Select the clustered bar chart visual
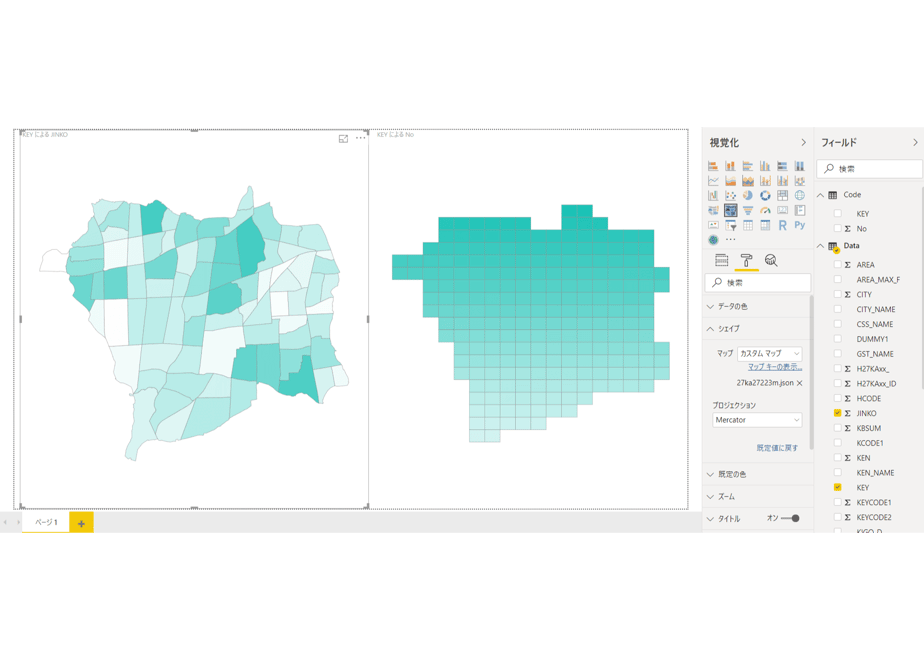 tap(748, 166)
